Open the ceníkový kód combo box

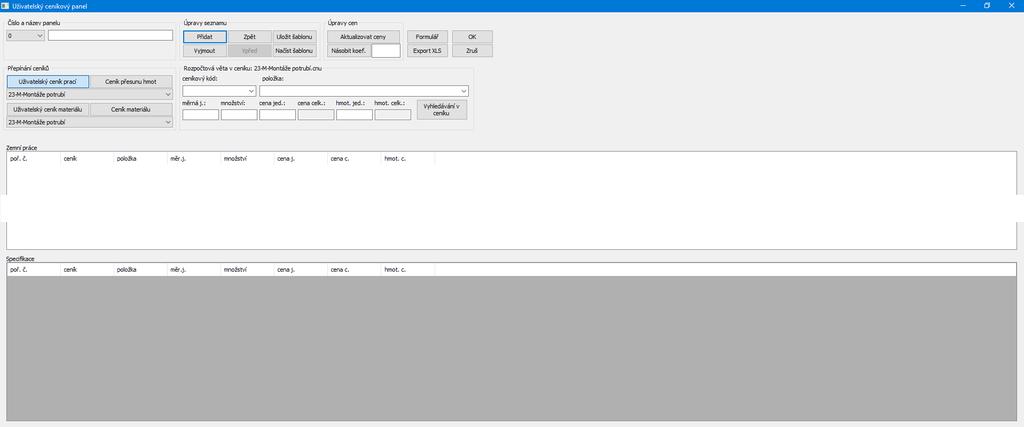click(219, 91)
